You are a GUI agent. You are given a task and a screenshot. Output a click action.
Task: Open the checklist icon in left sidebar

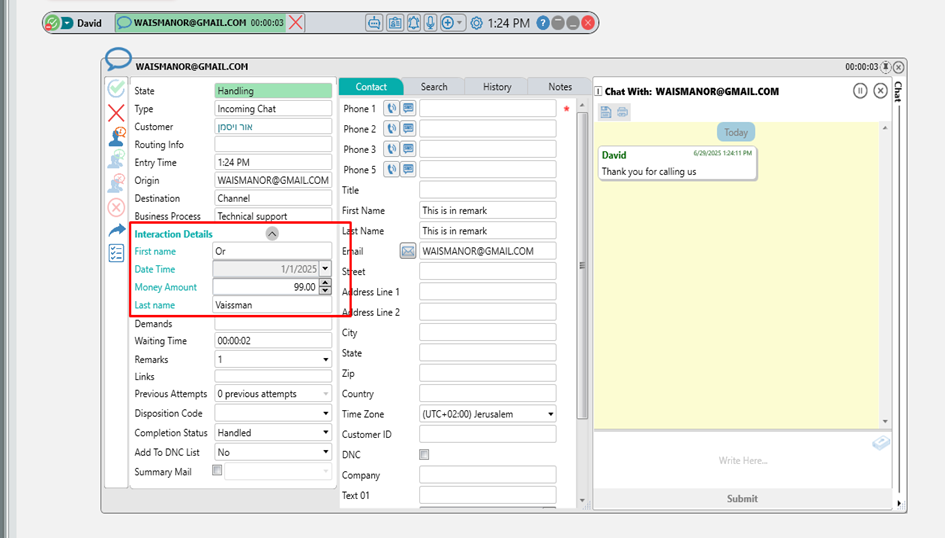(x=116, y=253)
